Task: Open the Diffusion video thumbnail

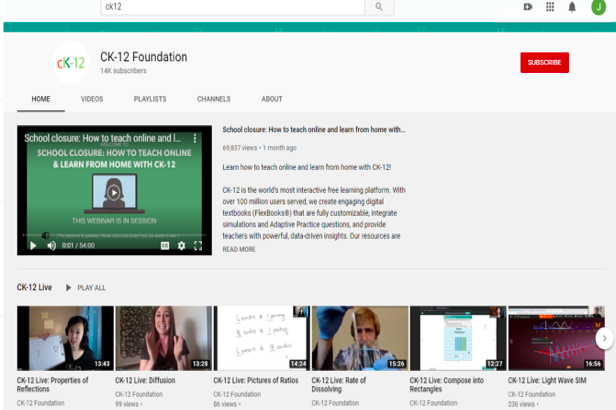Action: pyautogui.click(x=163, y=338)
